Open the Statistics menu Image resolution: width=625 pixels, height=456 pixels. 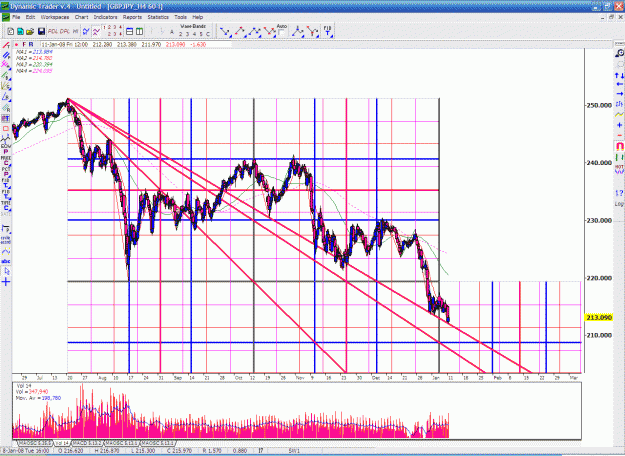click(158, 17)
